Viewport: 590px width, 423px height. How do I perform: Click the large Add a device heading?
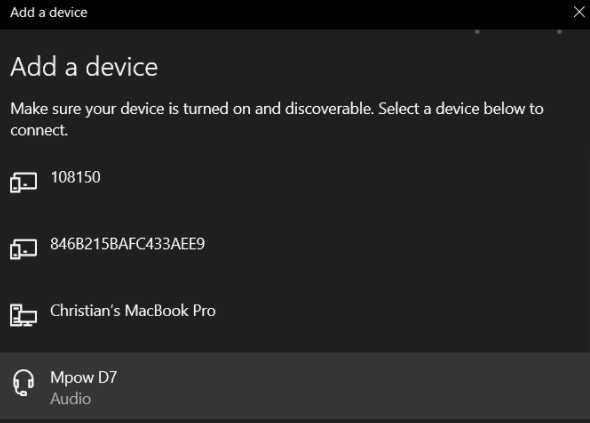(84, 67)
